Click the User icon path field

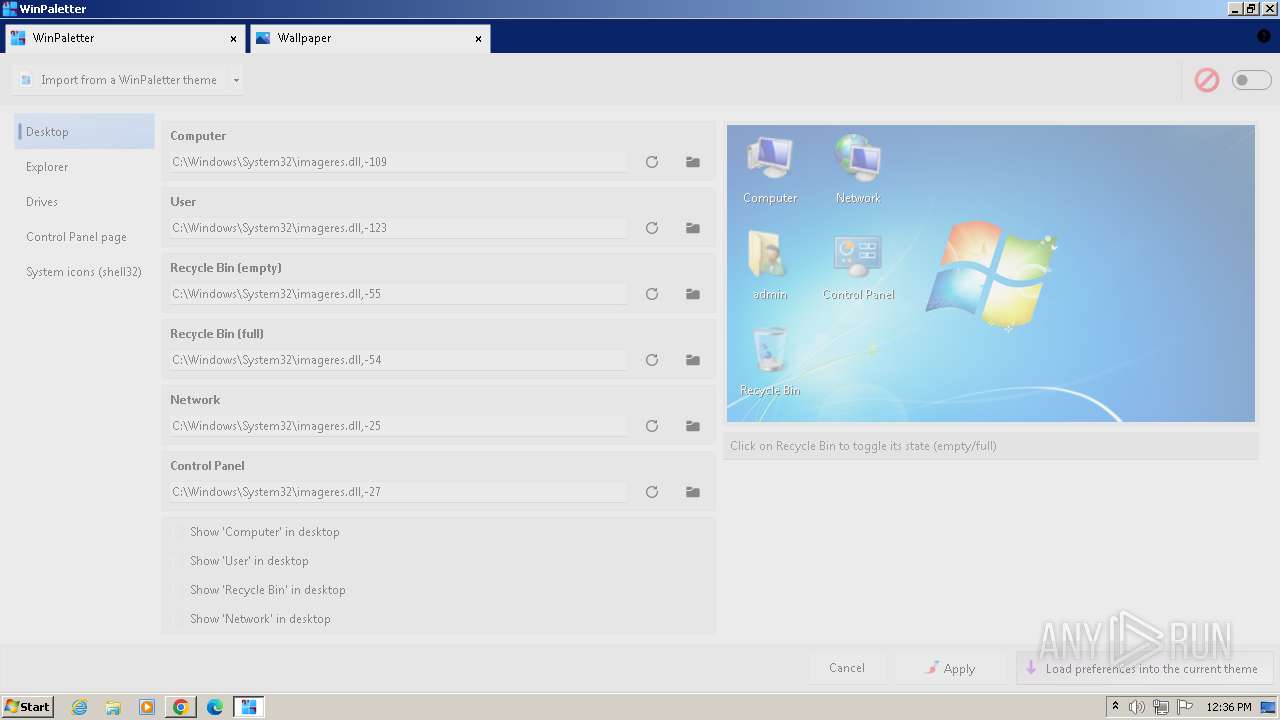(398, 228)
